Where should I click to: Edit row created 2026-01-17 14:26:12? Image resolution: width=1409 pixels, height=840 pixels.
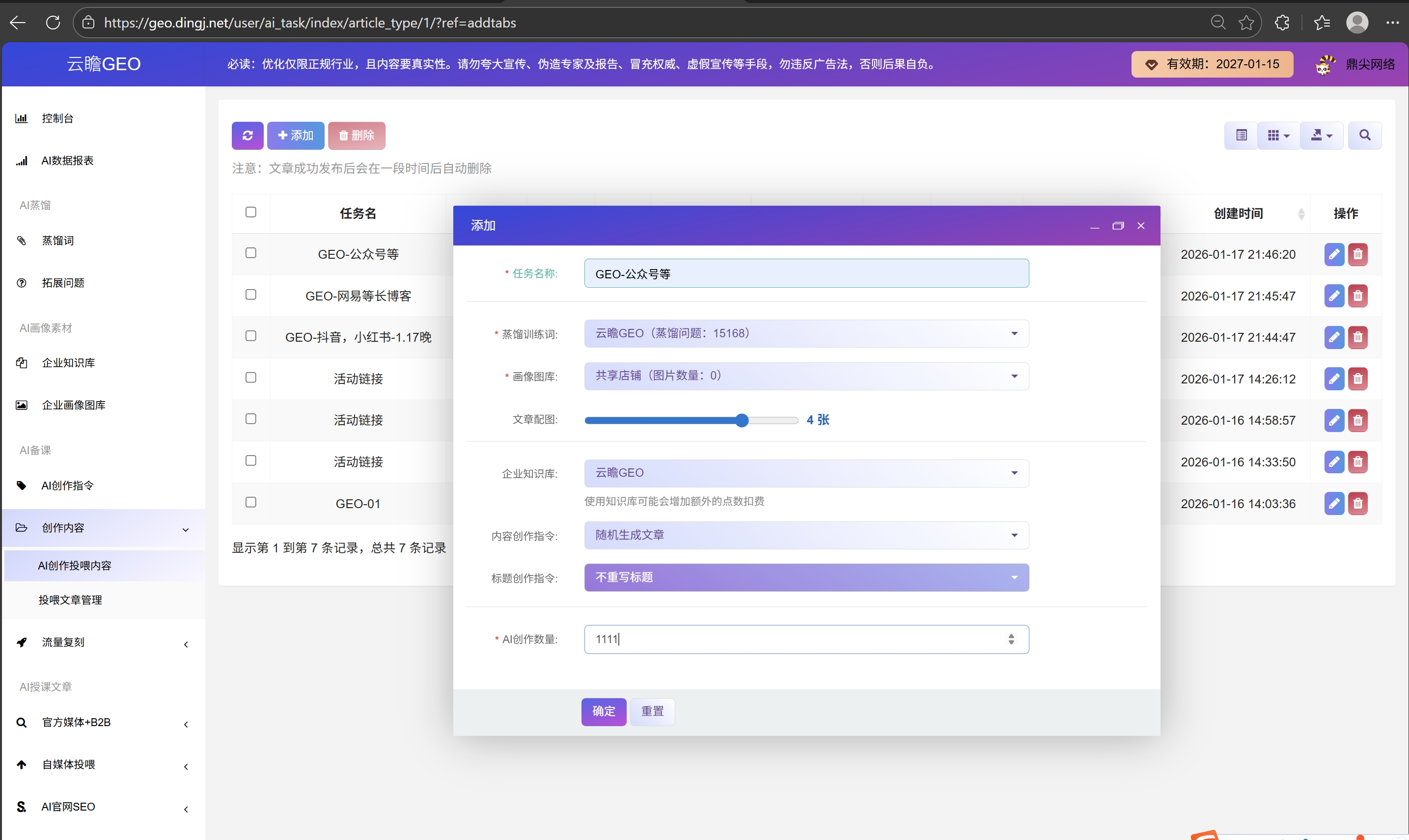point(1334,379)
